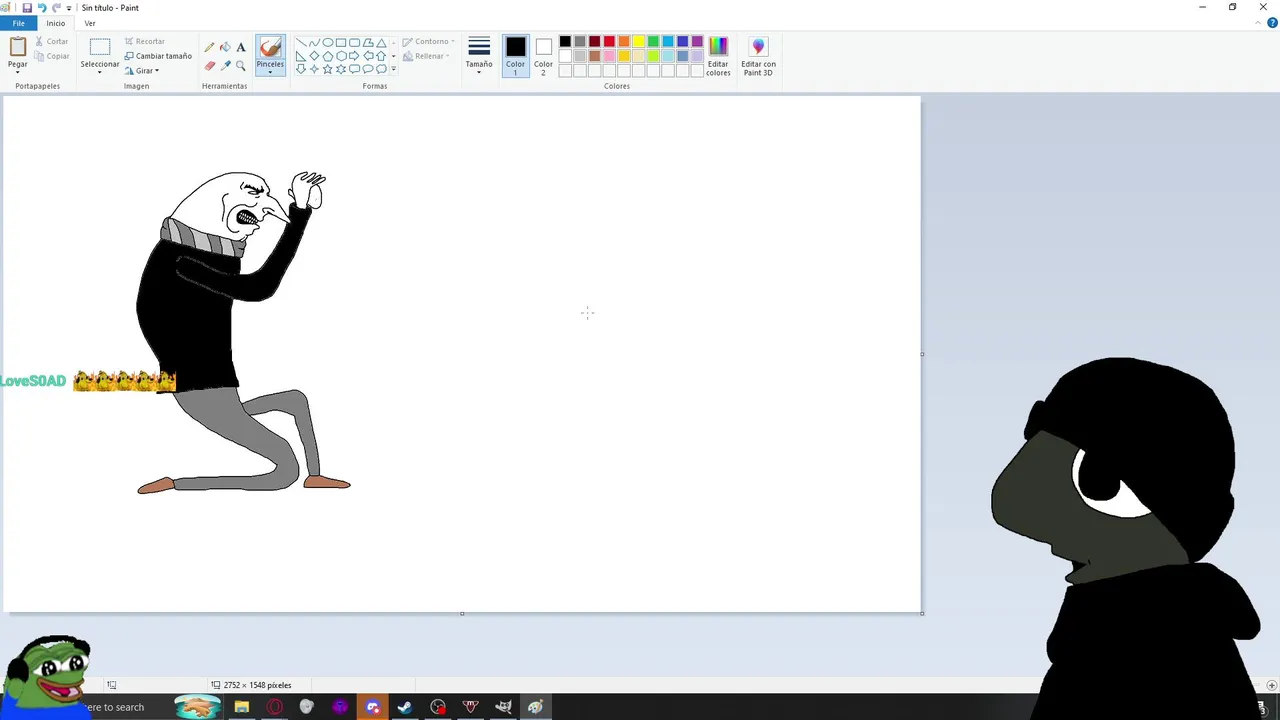The width and height of the screenshot is (1280, 720).
Task: Choose the down arrow shape
Action: [x=301, y=69]
